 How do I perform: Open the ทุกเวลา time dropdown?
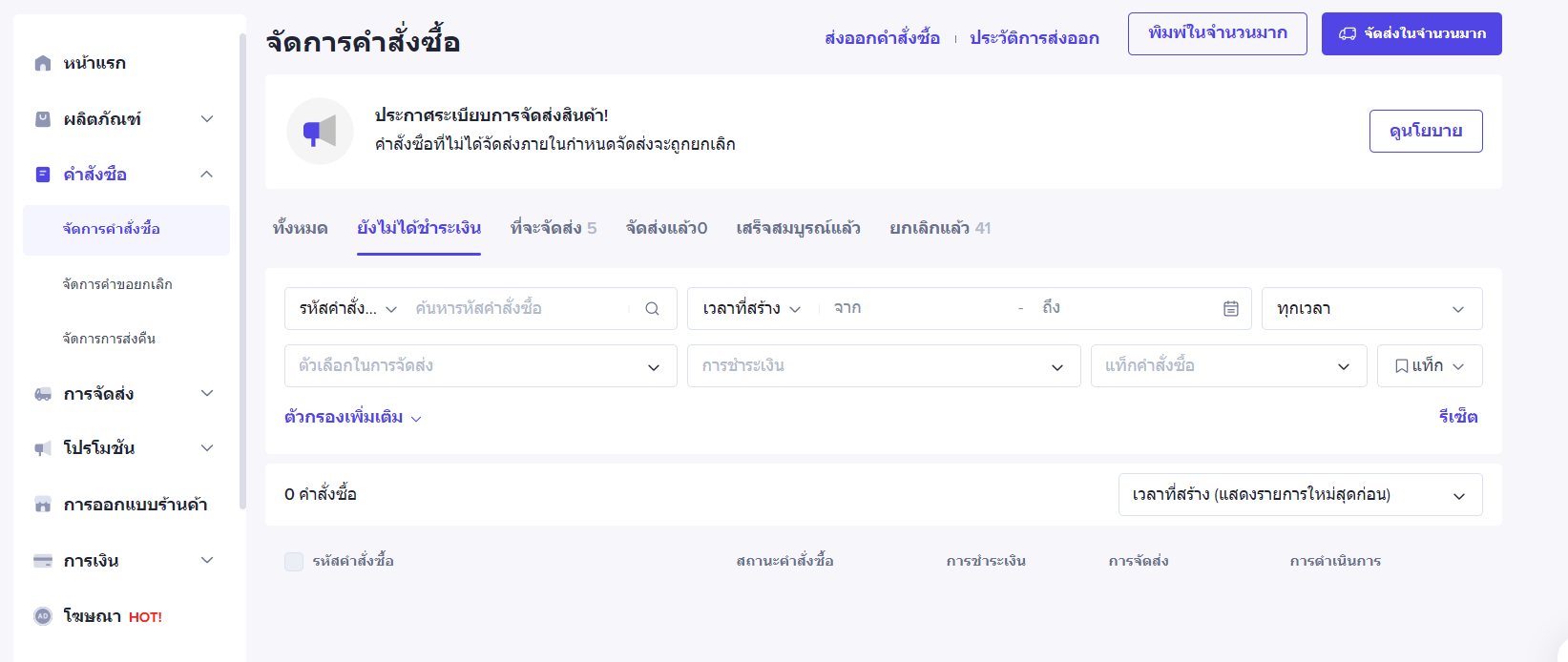[1370, 309]
